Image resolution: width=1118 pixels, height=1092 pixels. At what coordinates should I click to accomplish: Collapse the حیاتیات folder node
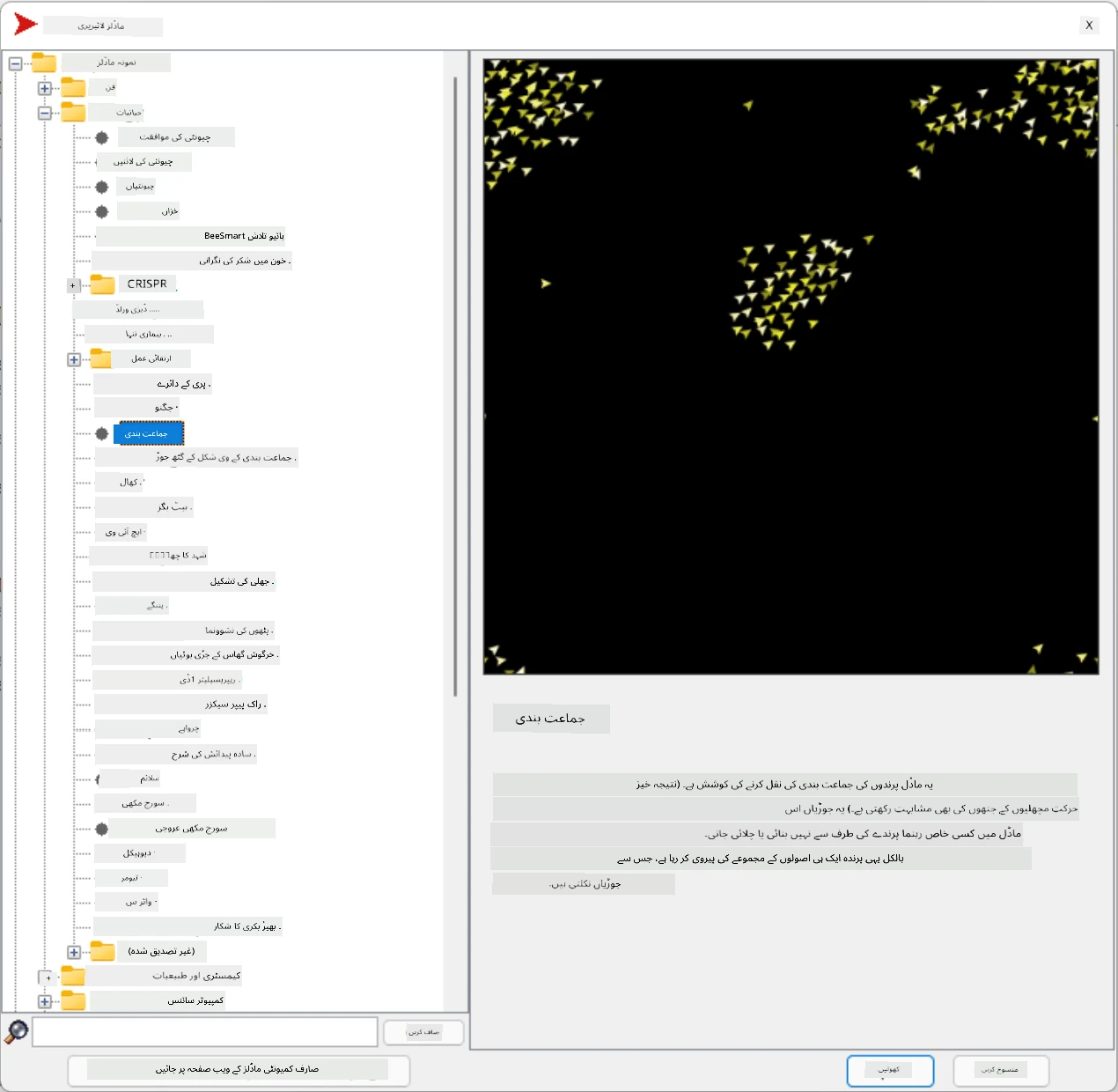pos(45,113)
